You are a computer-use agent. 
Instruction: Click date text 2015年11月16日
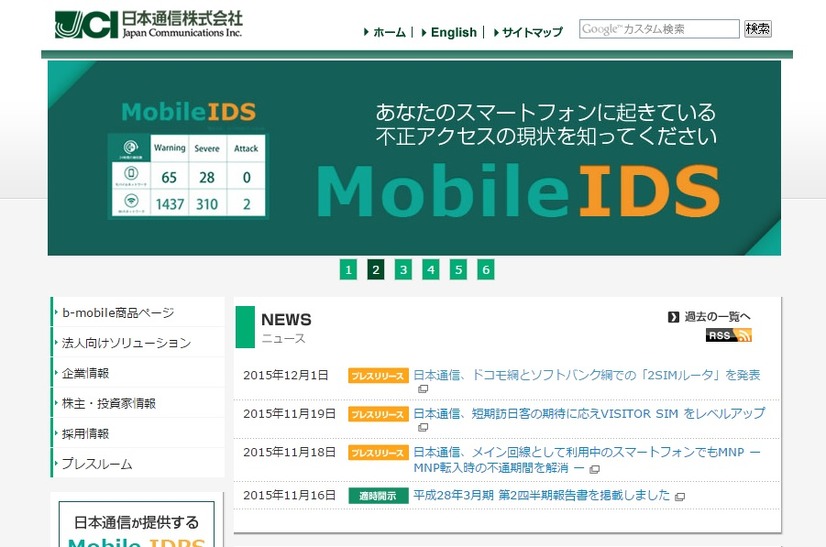[x=289, y=495]
